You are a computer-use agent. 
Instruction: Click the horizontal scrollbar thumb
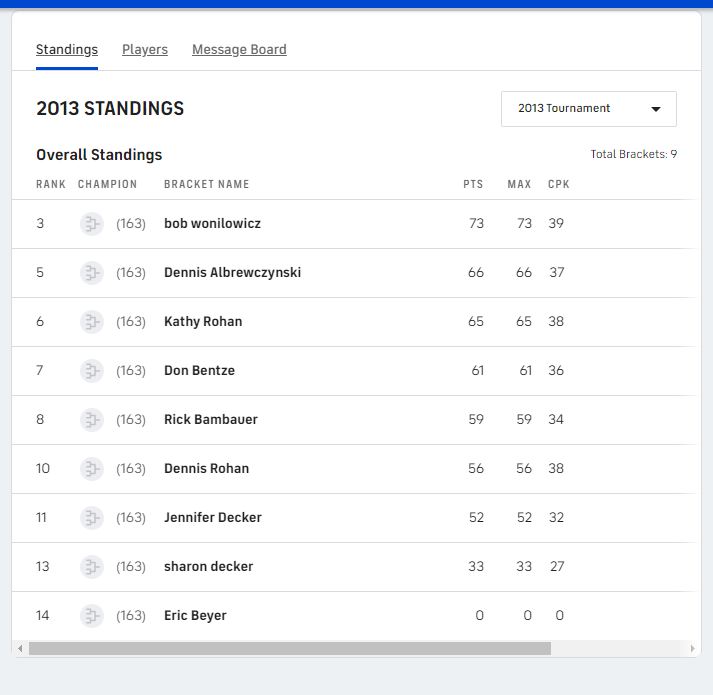tap(290, 649)
